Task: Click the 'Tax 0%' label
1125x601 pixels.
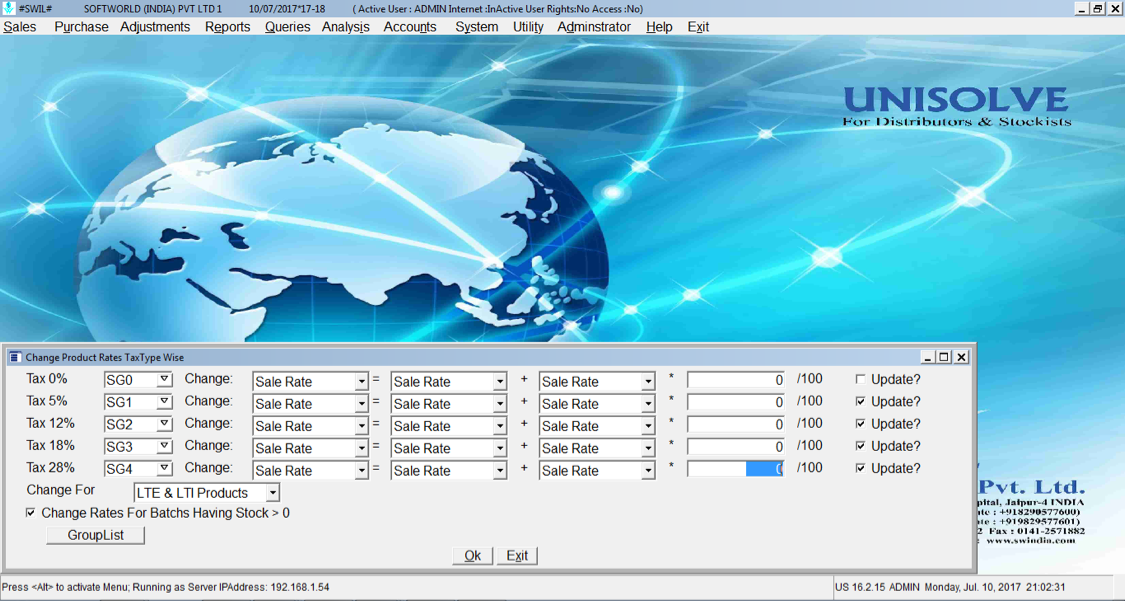Action: [x=47, y=379]
